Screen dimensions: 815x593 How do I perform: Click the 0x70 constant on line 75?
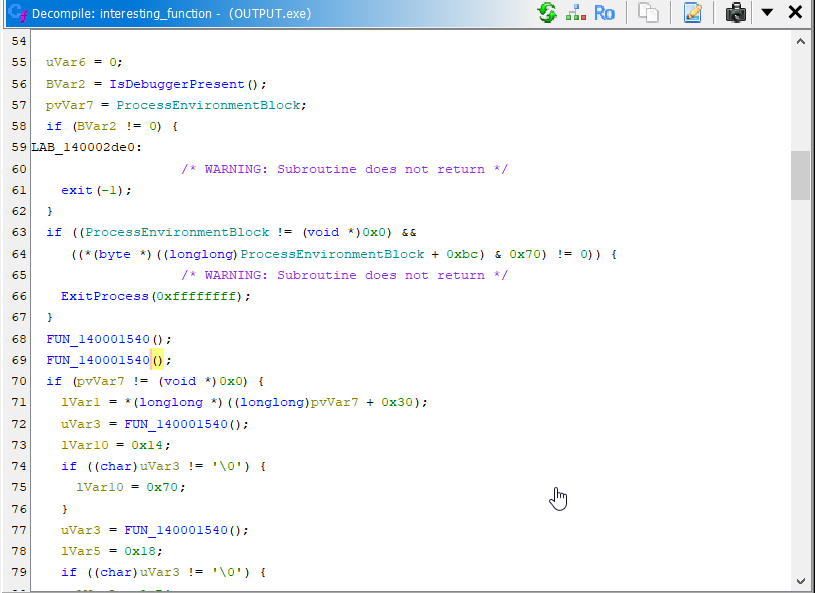point(166,487)
